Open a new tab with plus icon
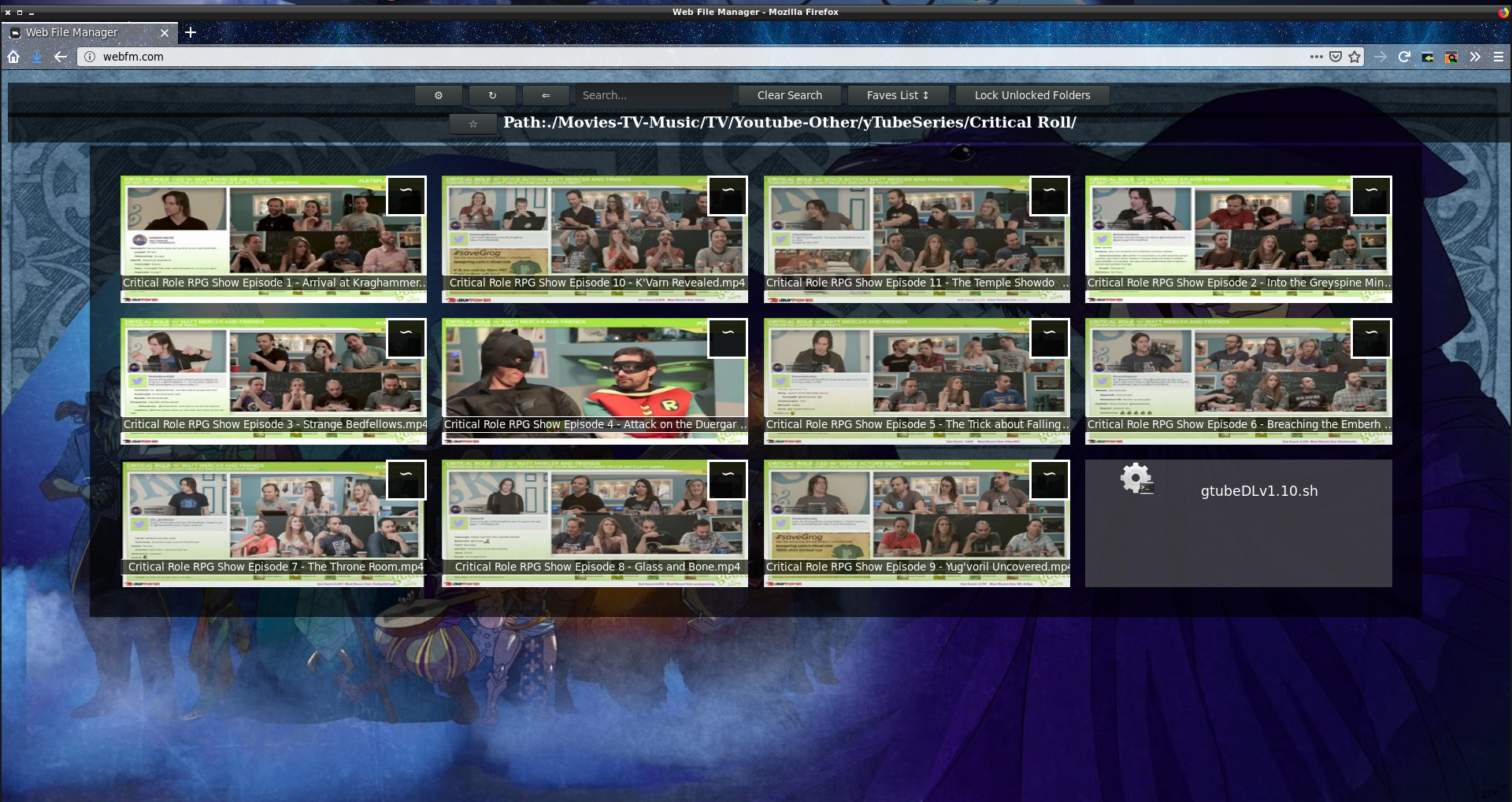 click(191, 32)
